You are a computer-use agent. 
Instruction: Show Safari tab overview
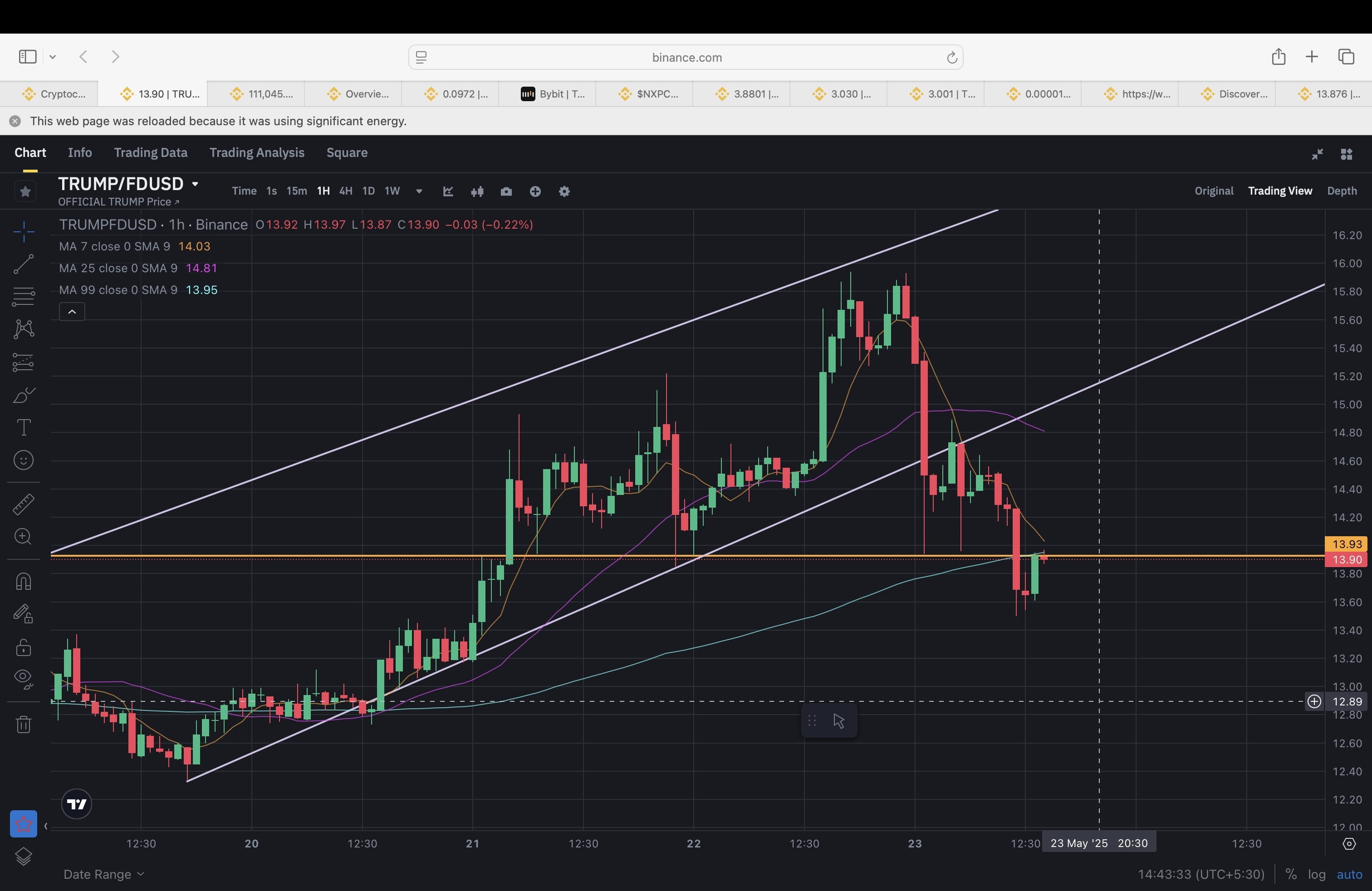pos(1346,56)
